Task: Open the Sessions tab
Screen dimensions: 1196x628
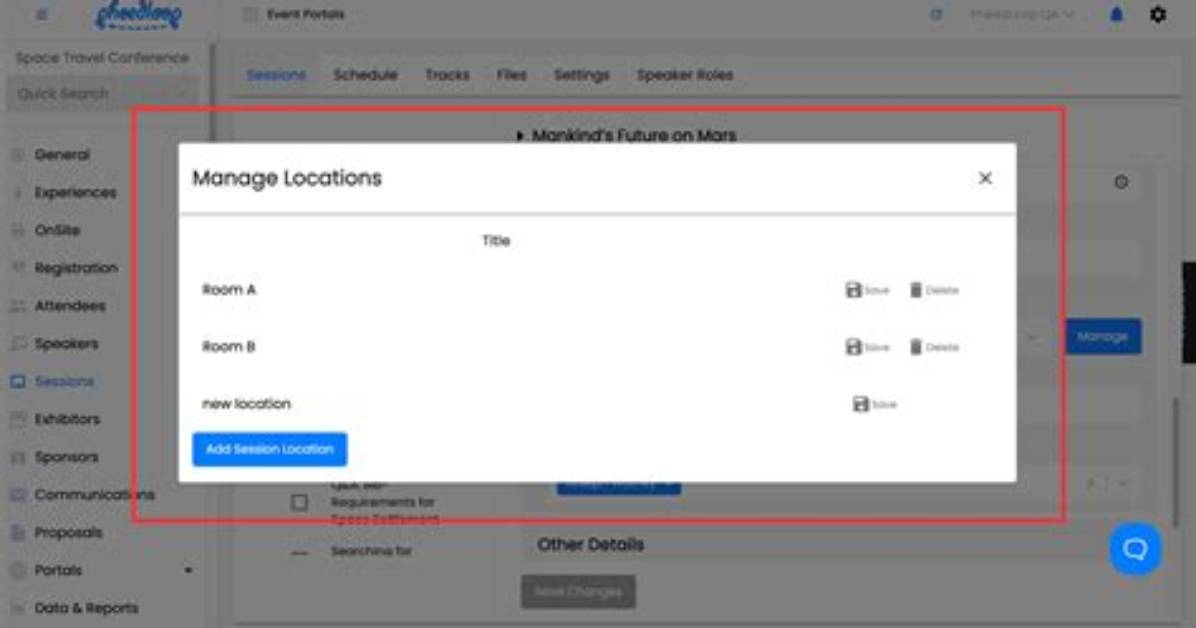Action: [x=276, y=75]
